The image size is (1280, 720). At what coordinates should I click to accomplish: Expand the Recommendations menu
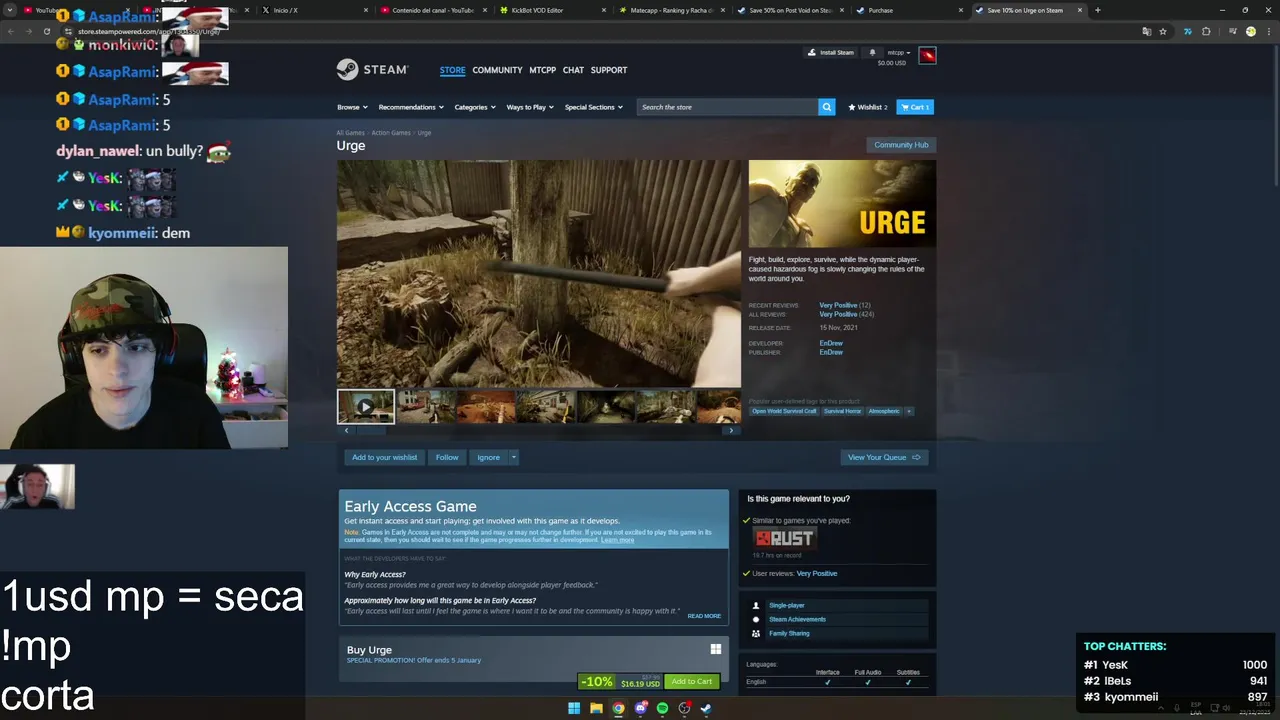(411, 107)
